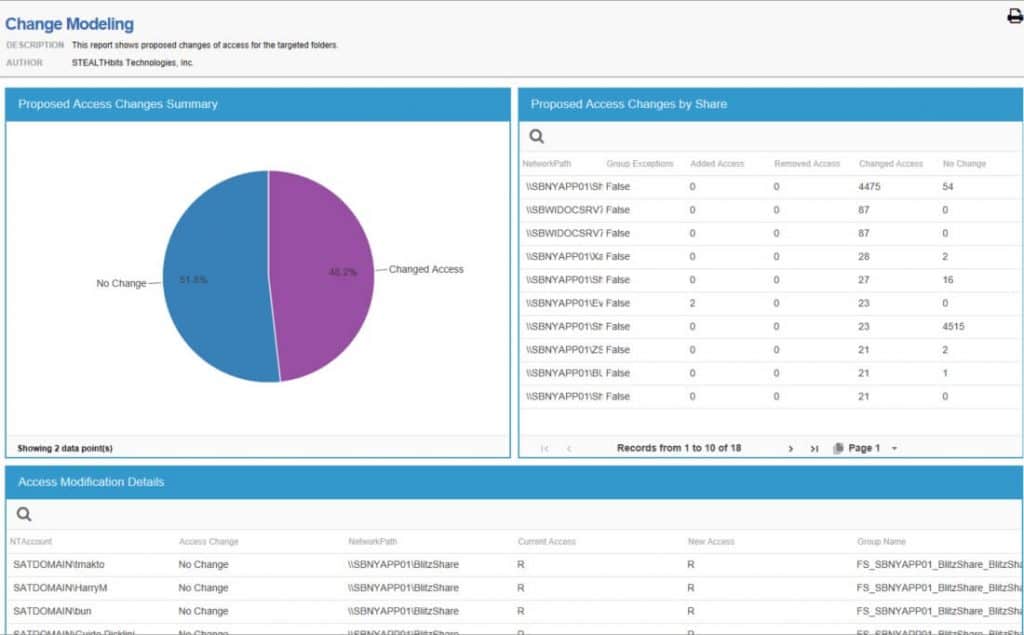
Task: Select the \\SBNYAPP01\BL share row path
Action: (564, 373)
